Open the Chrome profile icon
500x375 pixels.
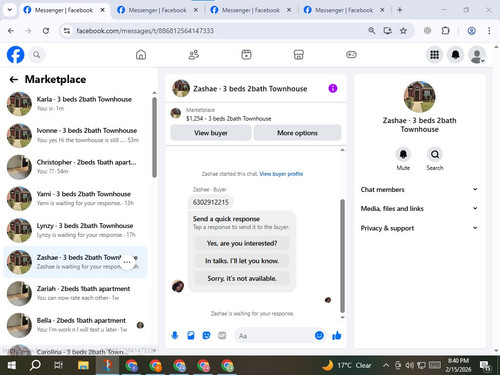[471, 31]
